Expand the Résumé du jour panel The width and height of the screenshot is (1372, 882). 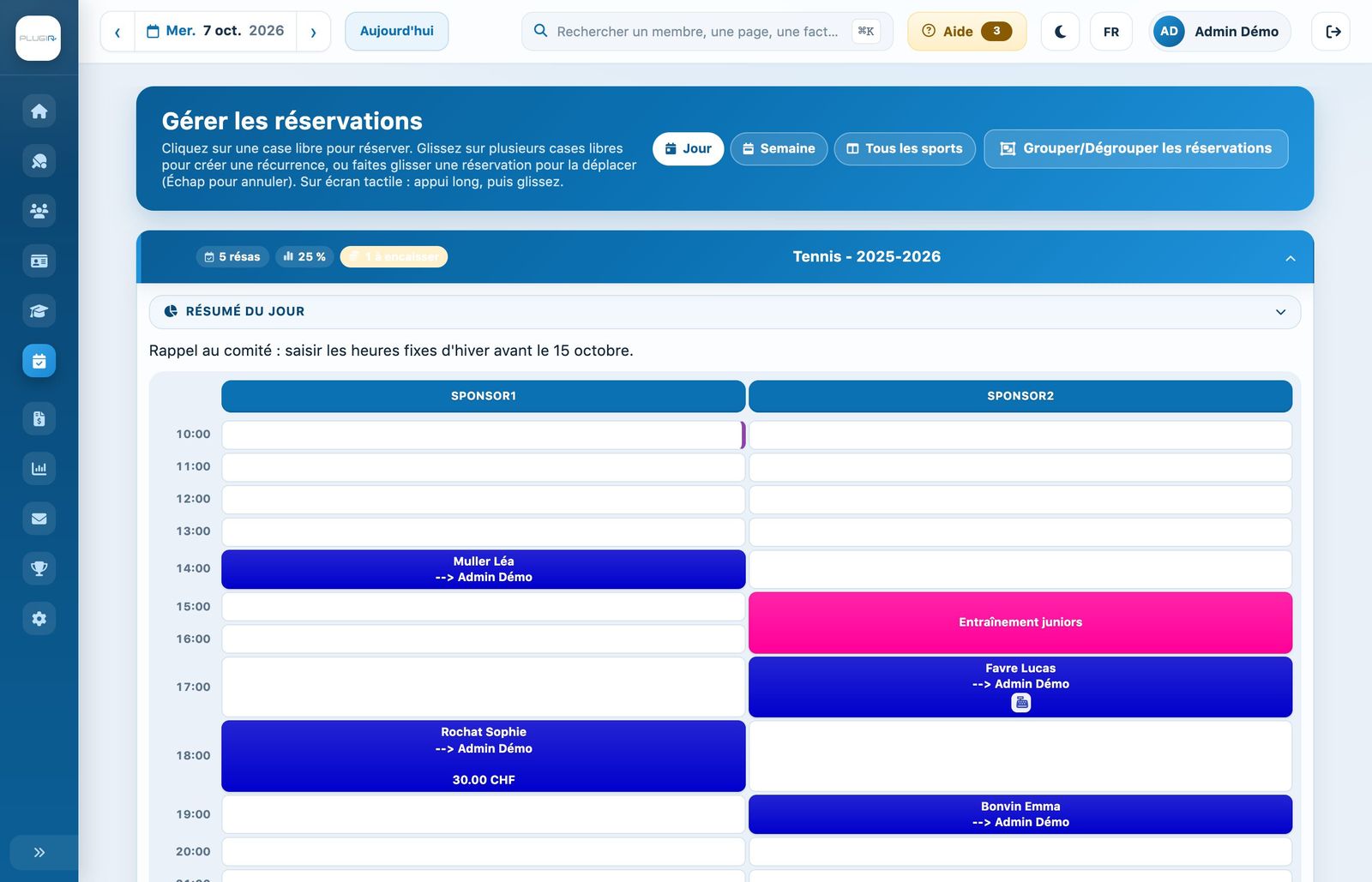pos(725,312)
